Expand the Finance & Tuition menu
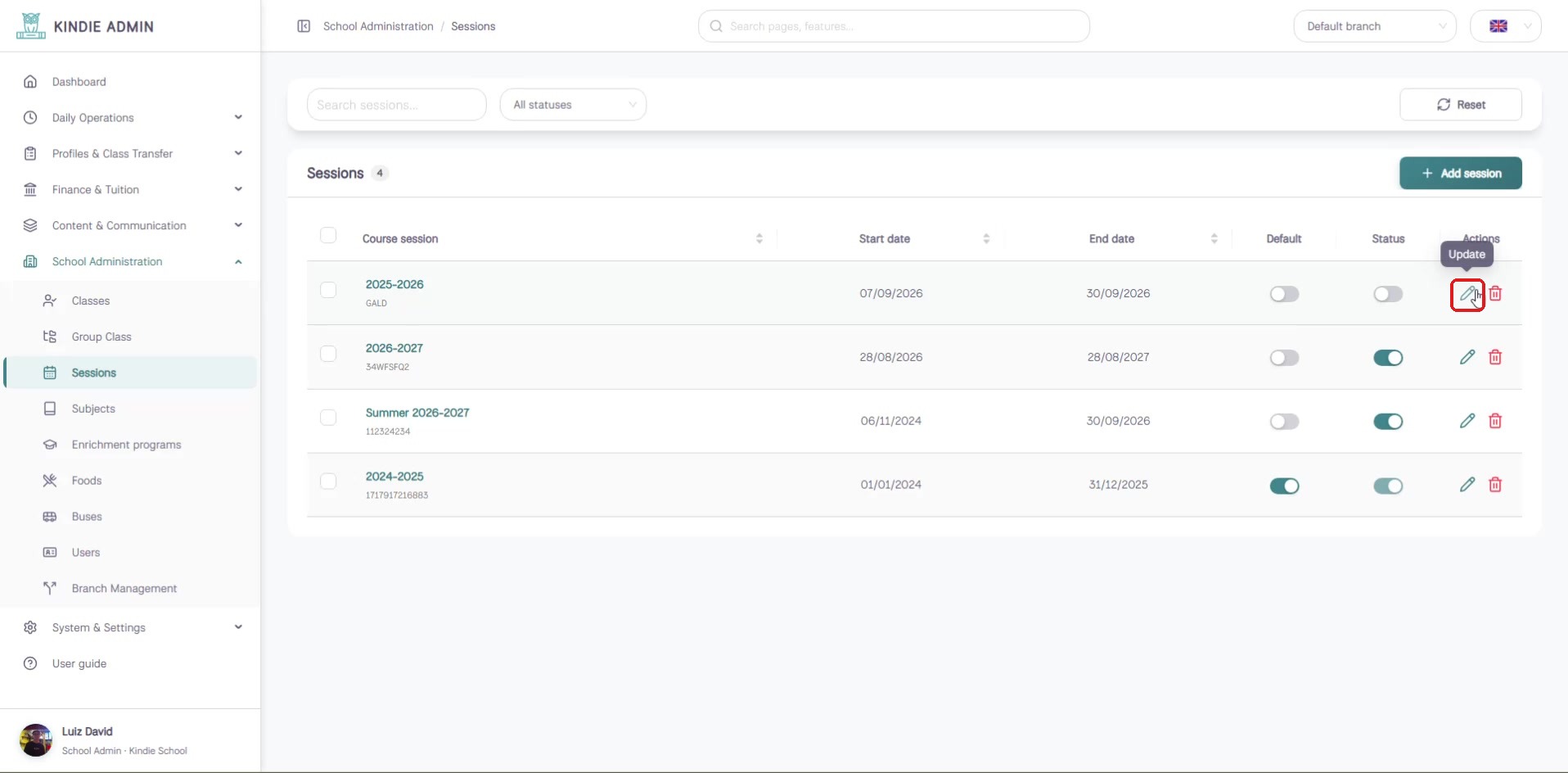The width and height of the screenshot is (1568, 773). pos(131,189)
